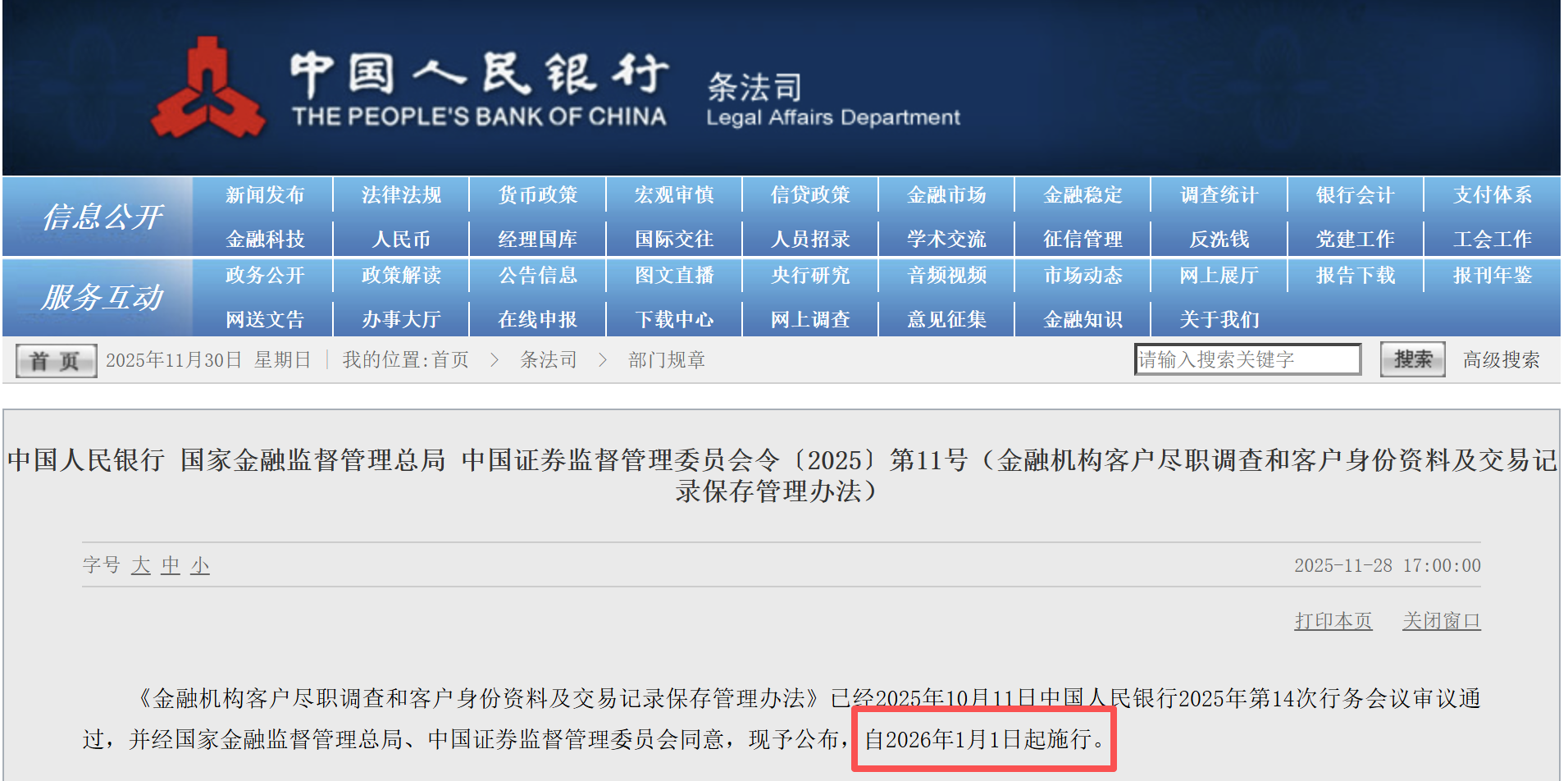Image resolution: width=1568 pixels, height=781 pixels.
Task: Select 支付体系 in navigation bar
Action: point(1492,195)
